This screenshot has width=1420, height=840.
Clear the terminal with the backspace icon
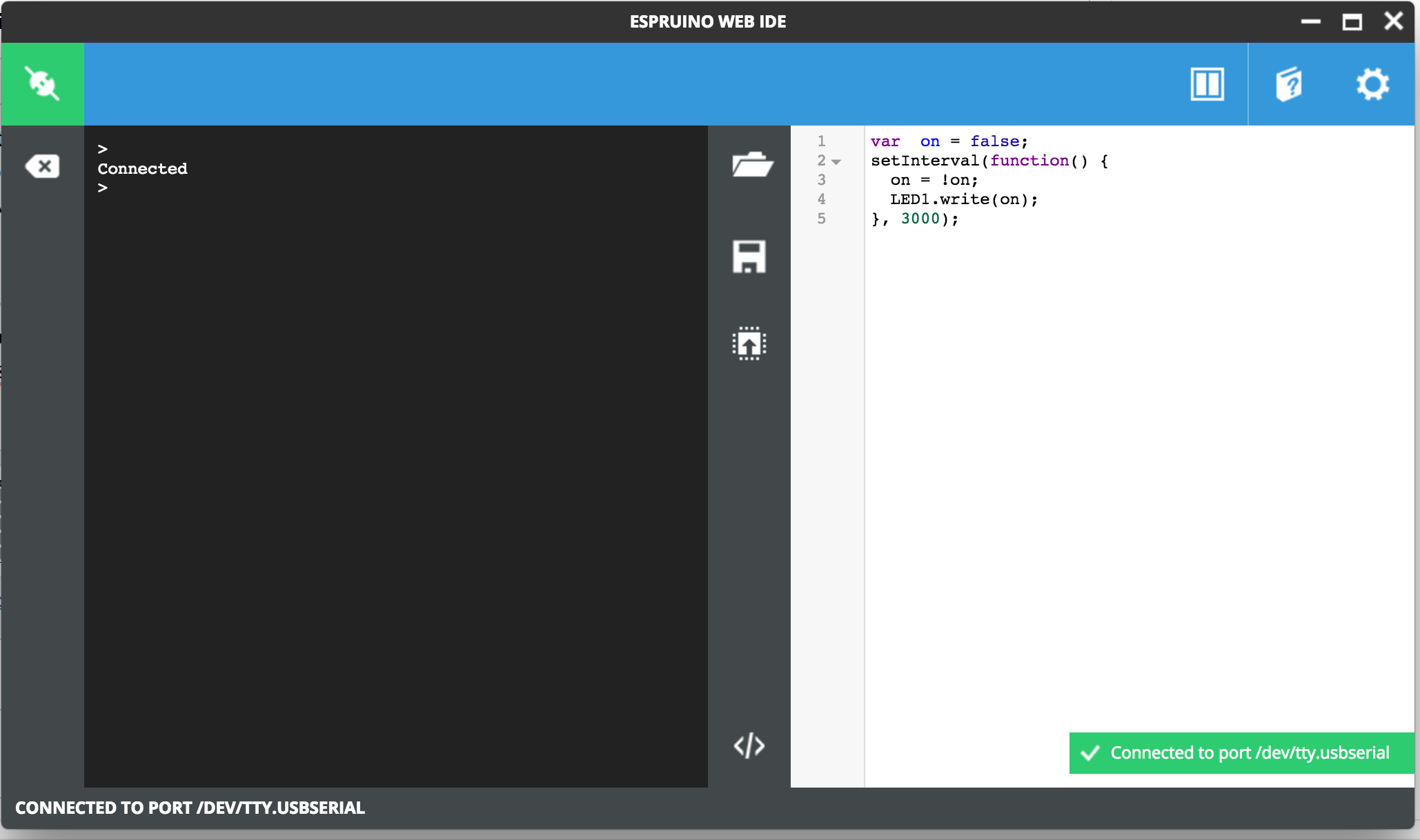coord(42,166)
